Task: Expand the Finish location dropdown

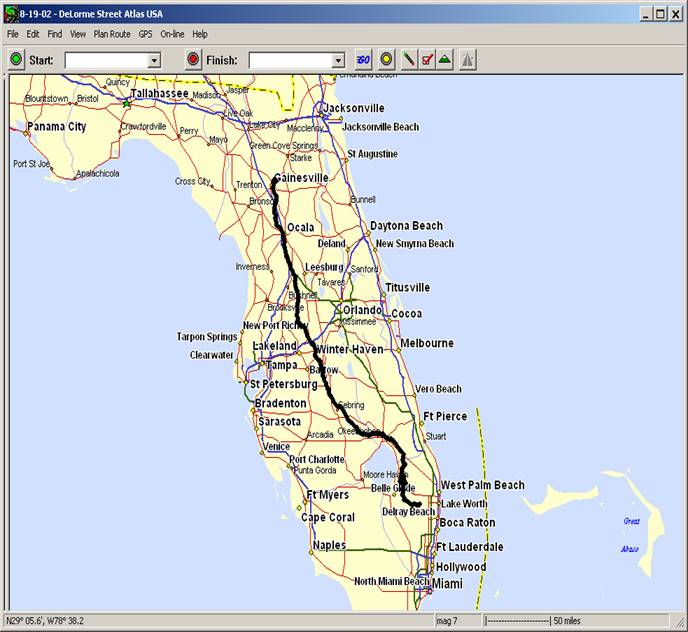Action: (338, 61)
